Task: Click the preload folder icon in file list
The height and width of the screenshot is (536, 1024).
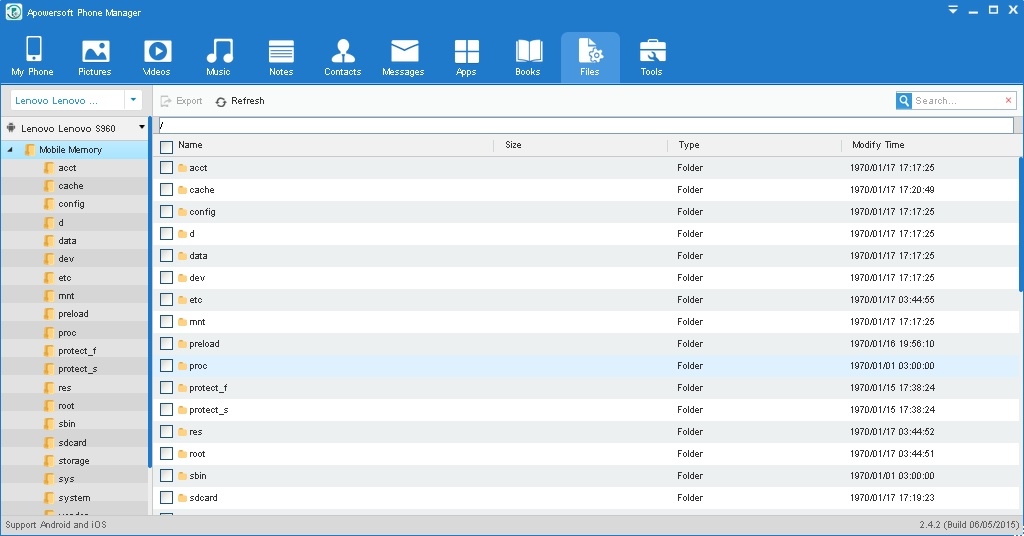Action: [183, 344]
